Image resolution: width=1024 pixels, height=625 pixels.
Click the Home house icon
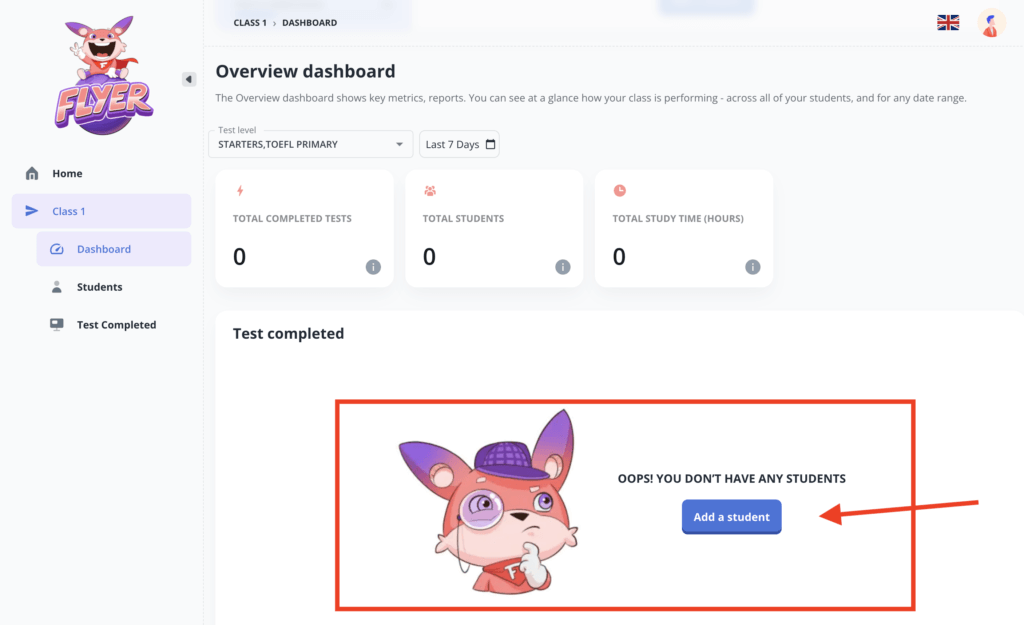(x=32, y=173)
